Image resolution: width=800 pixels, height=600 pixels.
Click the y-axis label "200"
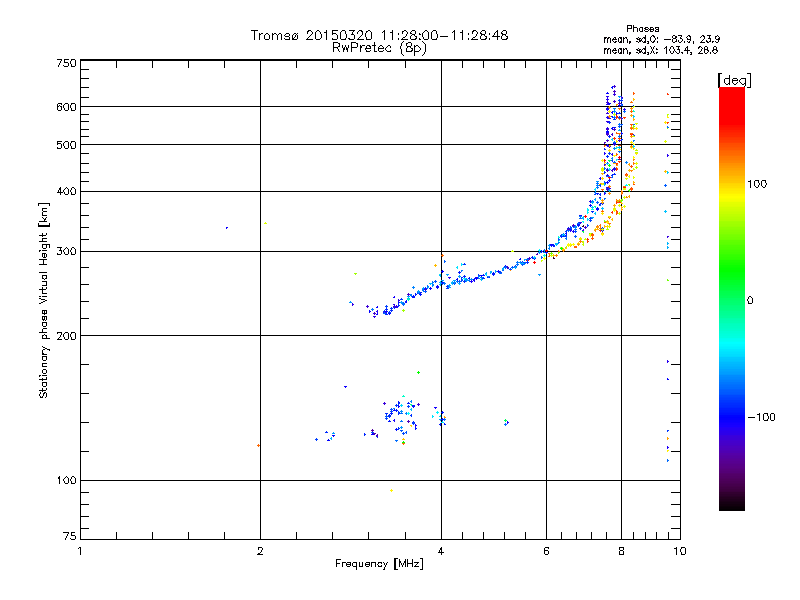point(66,336)
